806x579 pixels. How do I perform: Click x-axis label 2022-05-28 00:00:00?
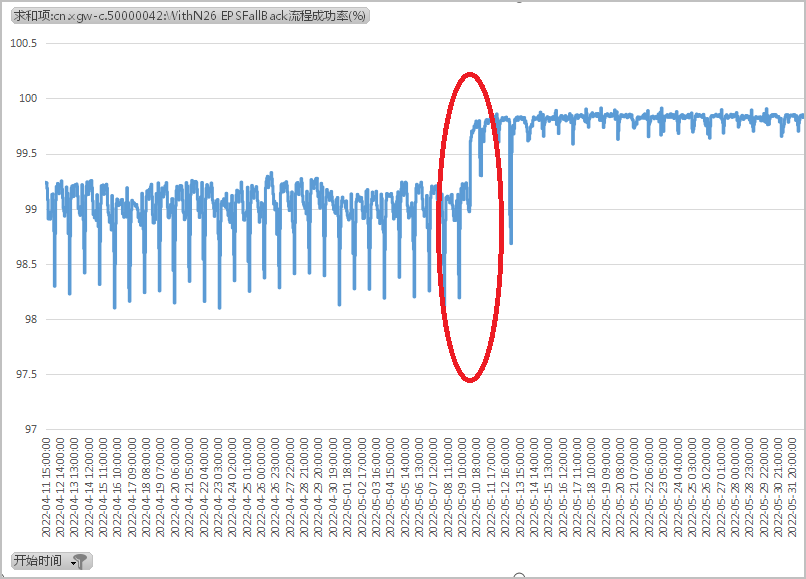(735, 487)
